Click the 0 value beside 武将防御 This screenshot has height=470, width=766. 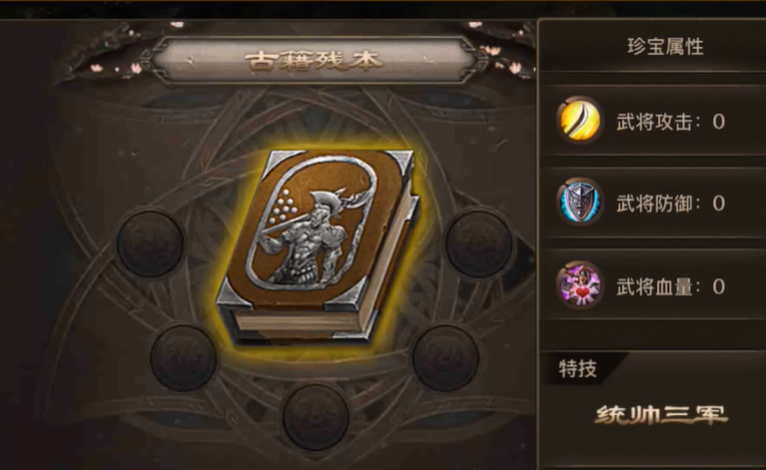click(x=718, y=203)
